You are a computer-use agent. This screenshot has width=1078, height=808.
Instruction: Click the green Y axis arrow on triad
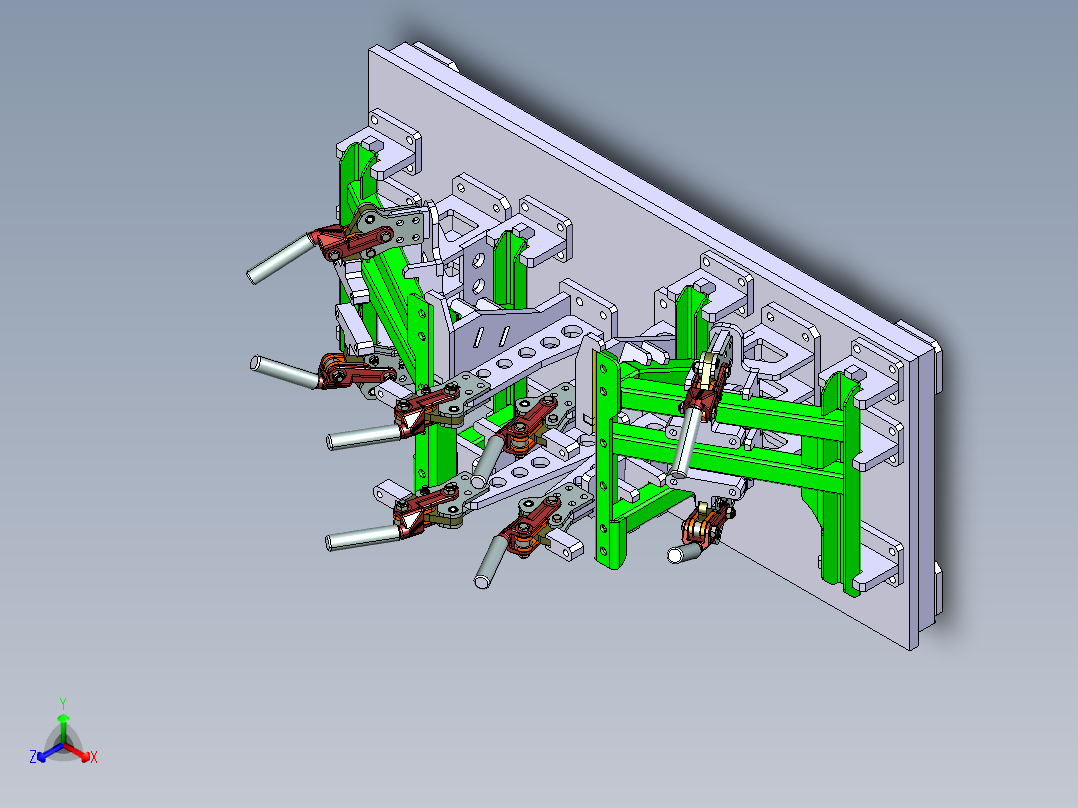tap(63, 726)
